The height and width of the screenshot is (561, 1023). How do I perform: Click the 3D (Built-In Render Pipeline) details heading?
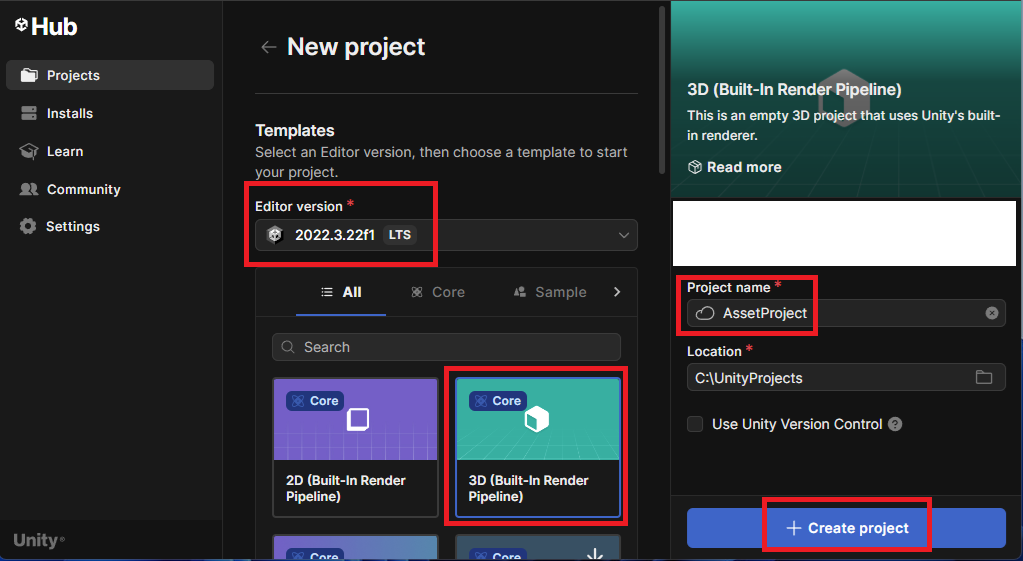pyautogui.click(x=794, y=89)
